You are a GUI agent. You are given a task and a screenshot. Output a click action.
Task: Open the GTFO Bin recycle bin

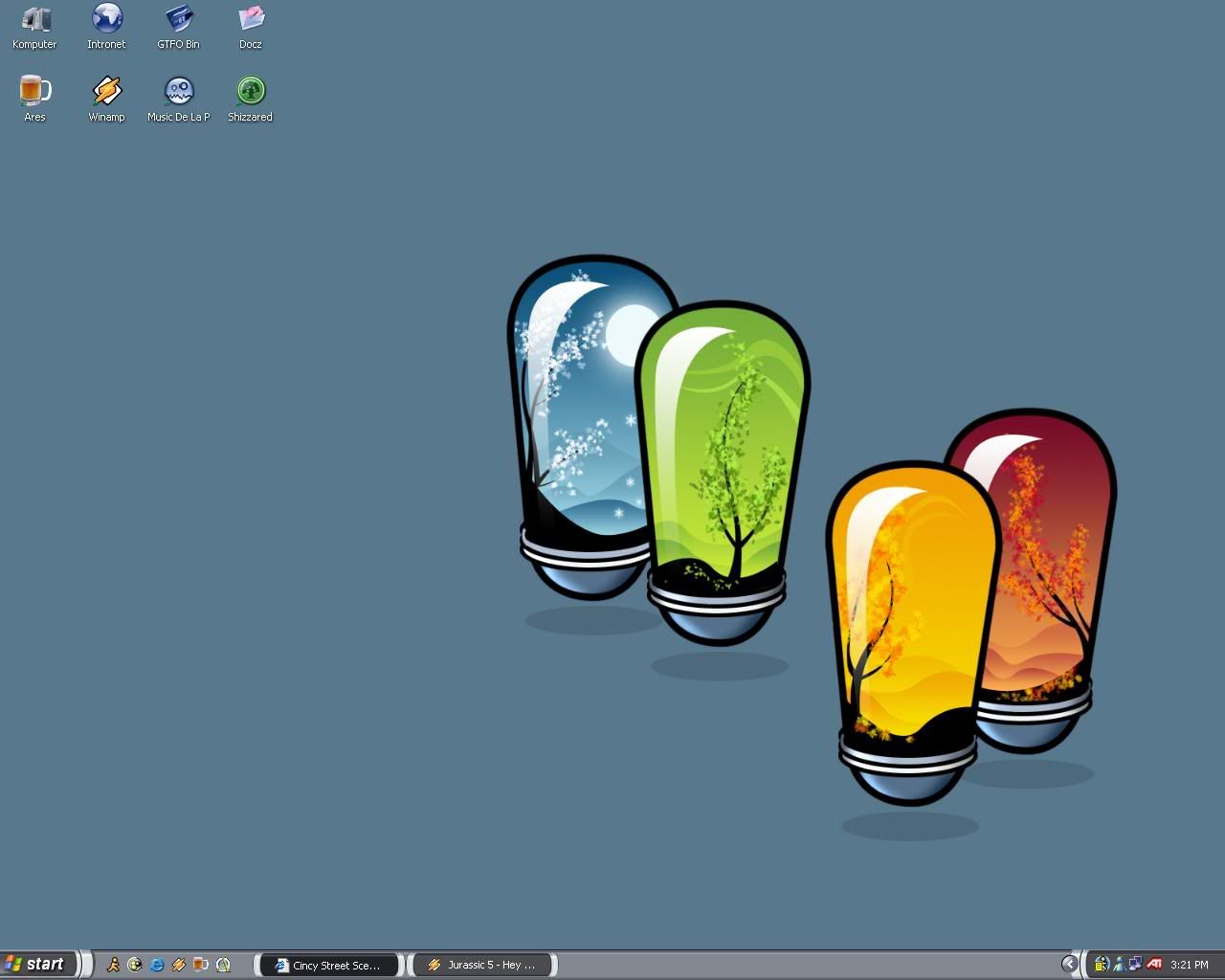(178, 19)
